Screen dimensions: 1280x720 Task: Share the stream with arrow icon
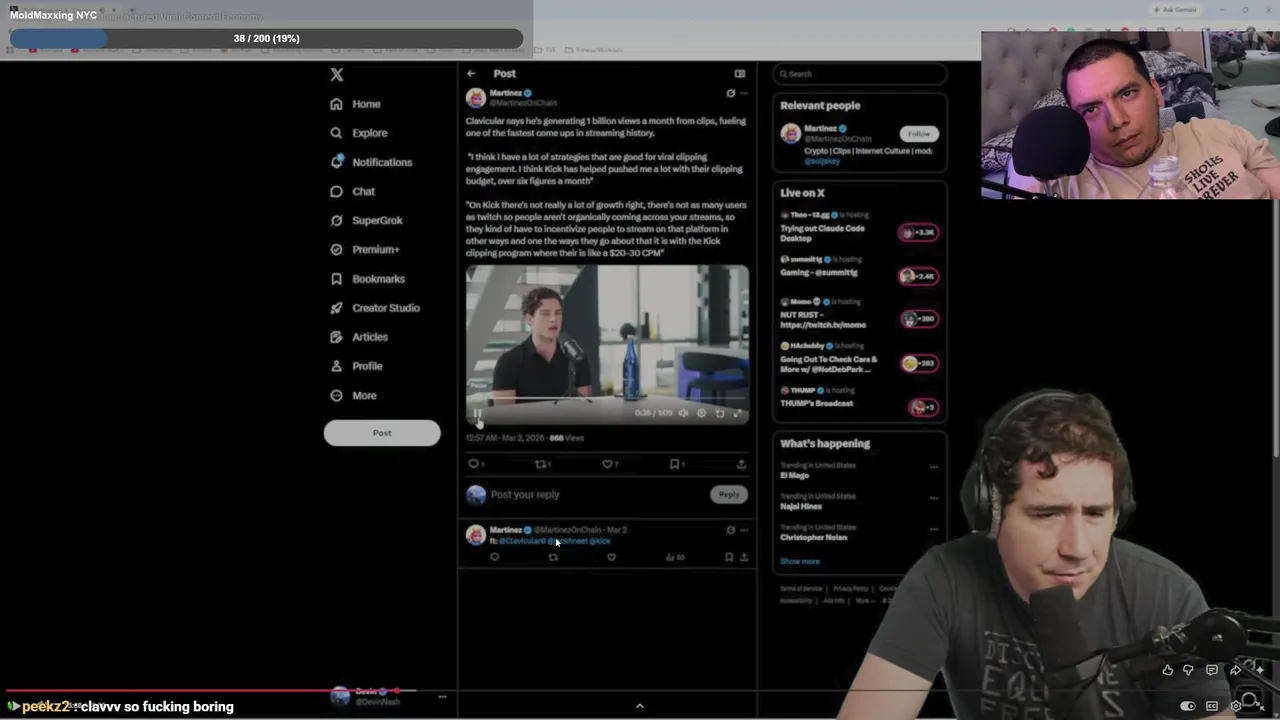[1236, 670]
